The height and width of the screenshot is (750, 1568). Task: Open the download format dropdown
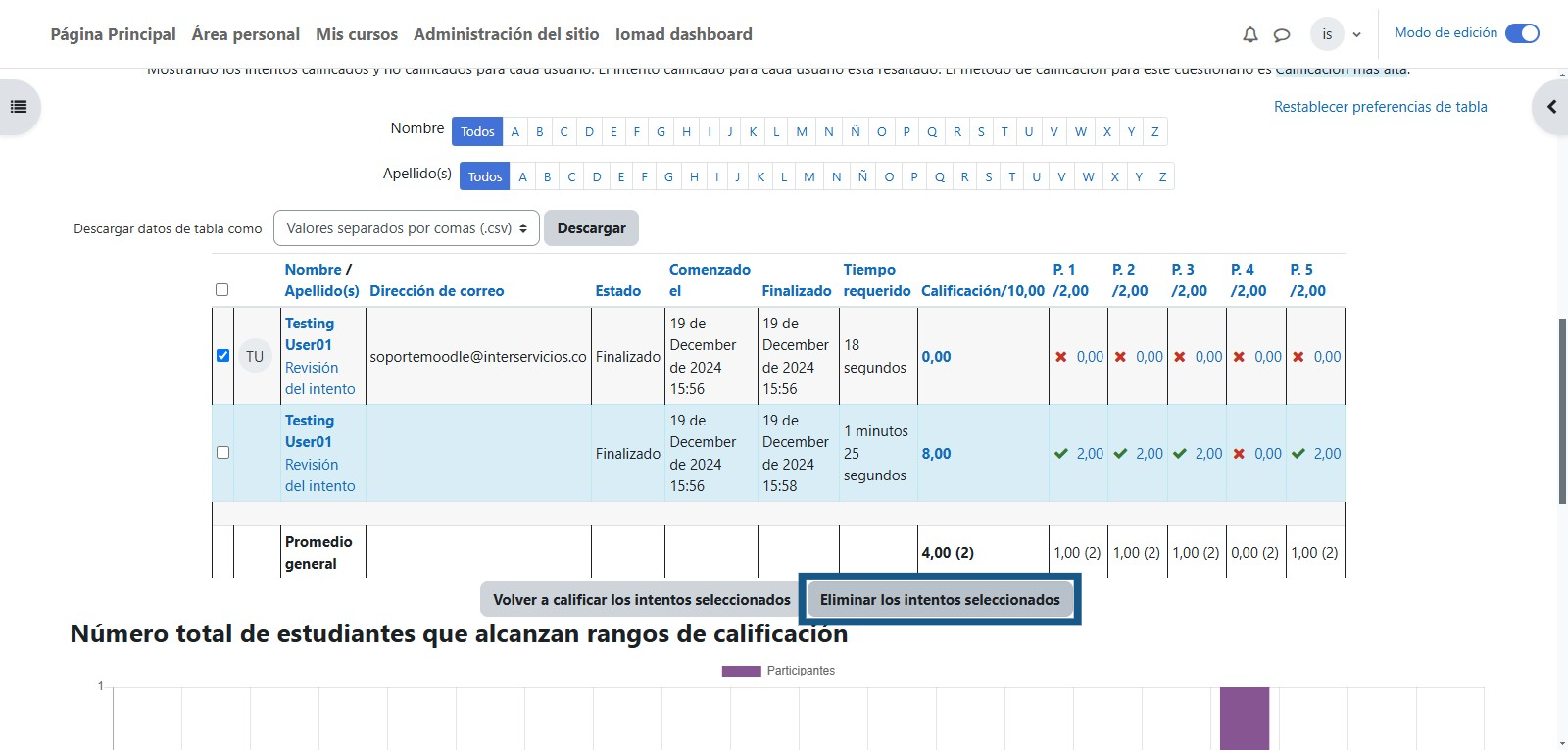pos(406,228)
